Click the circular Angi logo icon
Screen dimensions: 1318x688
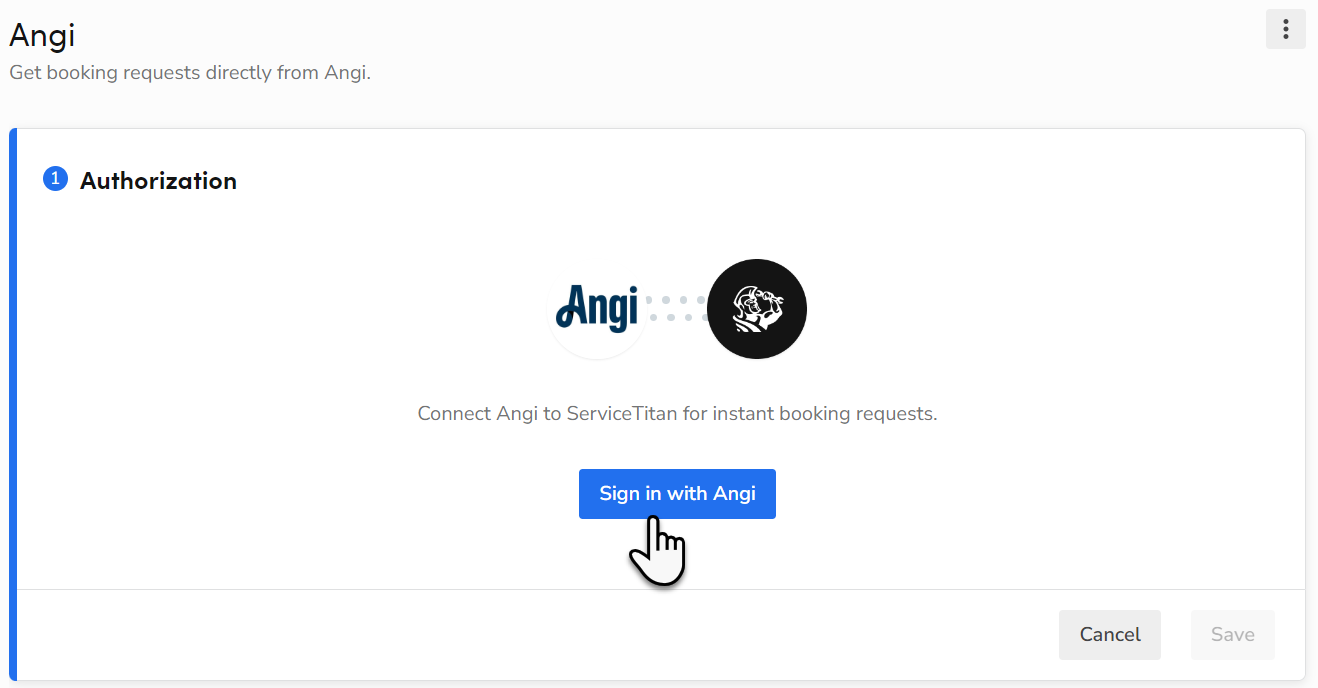[x=597, y=309]
